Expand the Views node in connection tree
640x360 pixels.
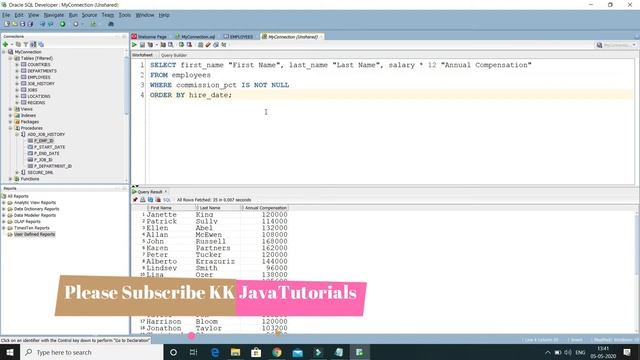pyautogui.click(x=11, y=109)
